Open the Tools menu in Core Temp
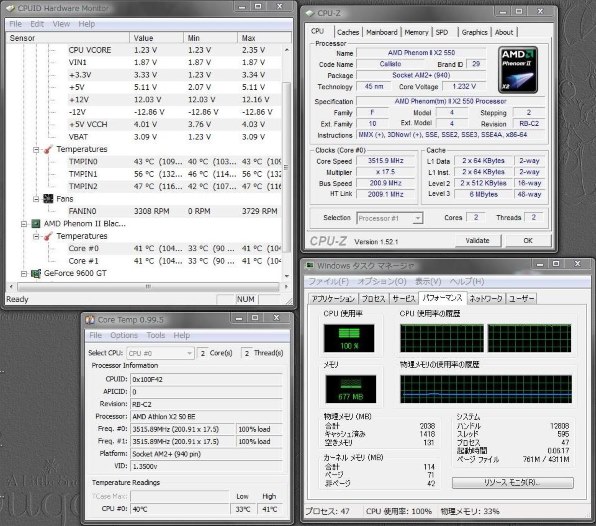Viewport: 596px width, 526px height. (156, 335)
